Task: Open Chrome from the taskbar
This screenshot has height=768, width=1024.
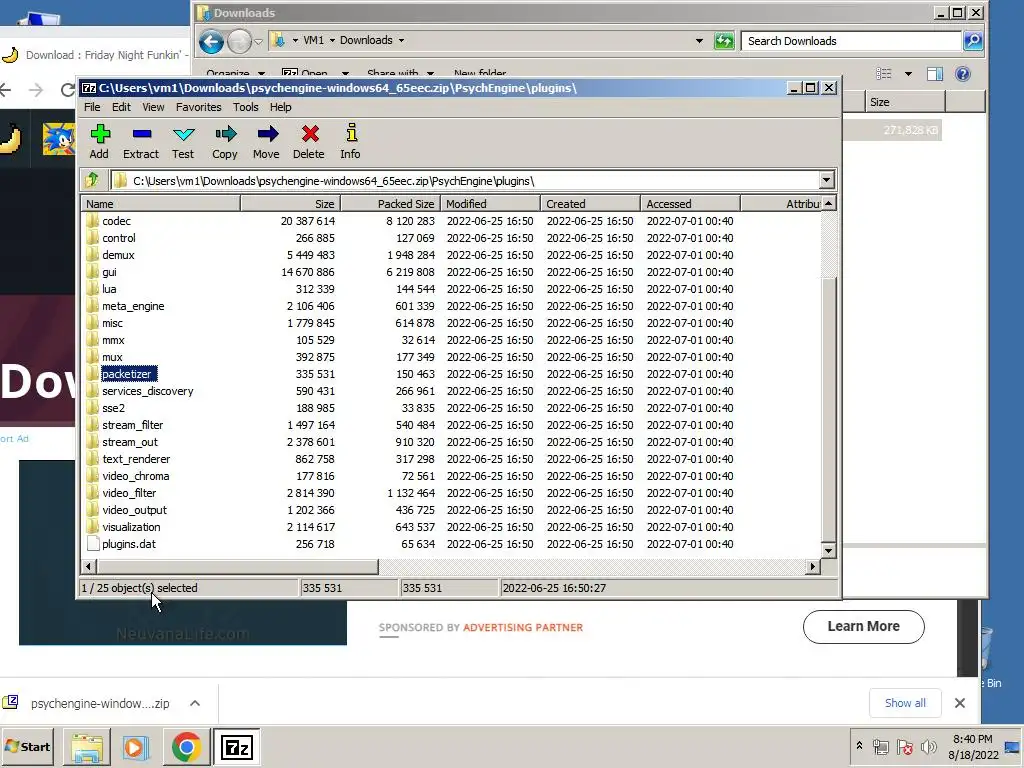Action: pos(187,747)
